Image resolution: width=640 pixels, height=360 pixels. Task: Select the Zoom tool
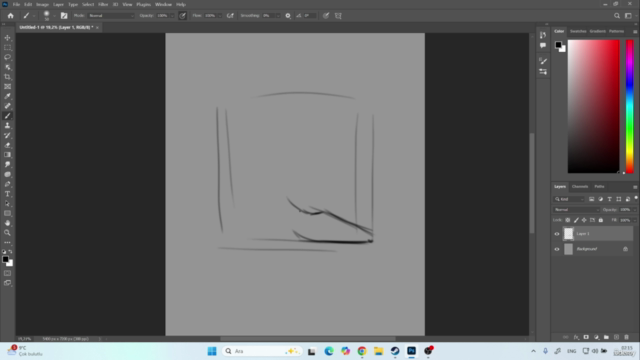click(x=7, y=233)
